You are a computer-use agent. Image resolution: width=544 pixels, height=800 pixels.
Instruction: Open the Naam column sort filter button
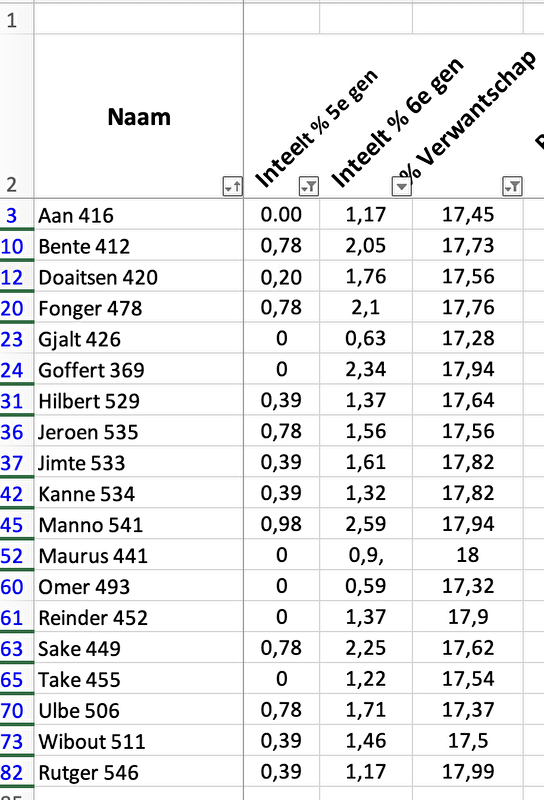(x=233, y=186)
